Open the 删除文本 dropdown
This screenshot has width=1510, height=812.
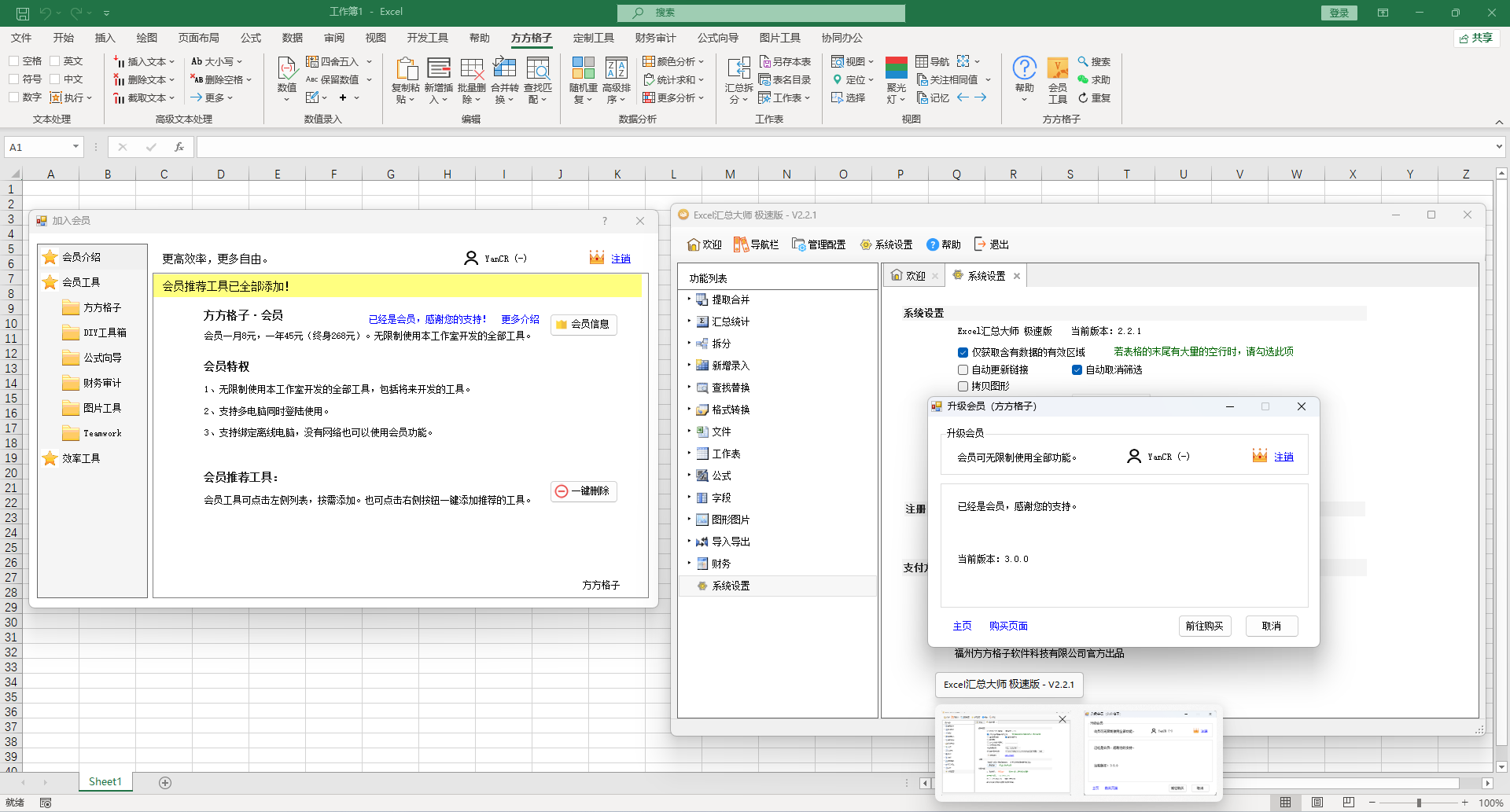click(x=144, y=79)
